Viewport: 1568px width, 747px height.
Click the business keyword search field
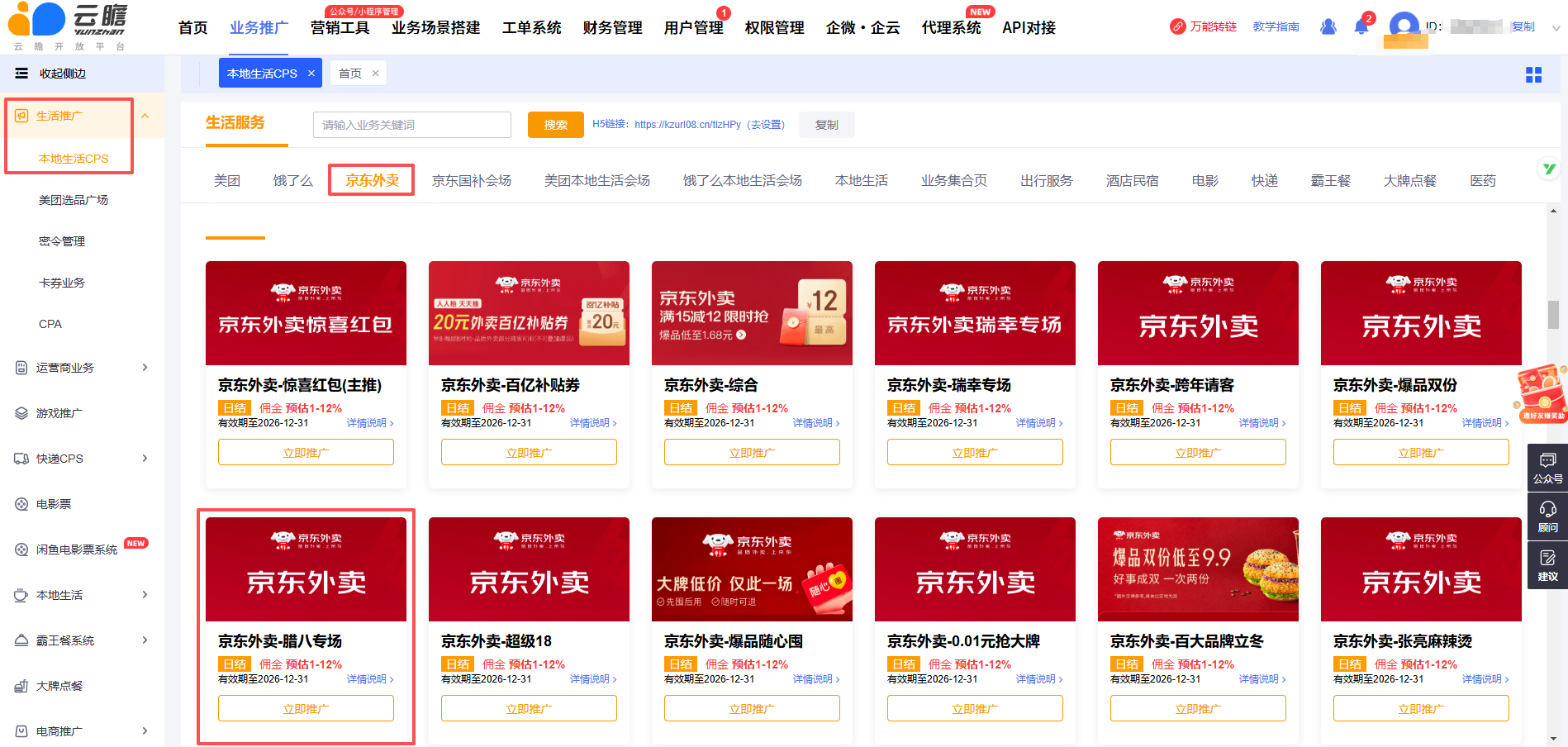tap(411, 125)
